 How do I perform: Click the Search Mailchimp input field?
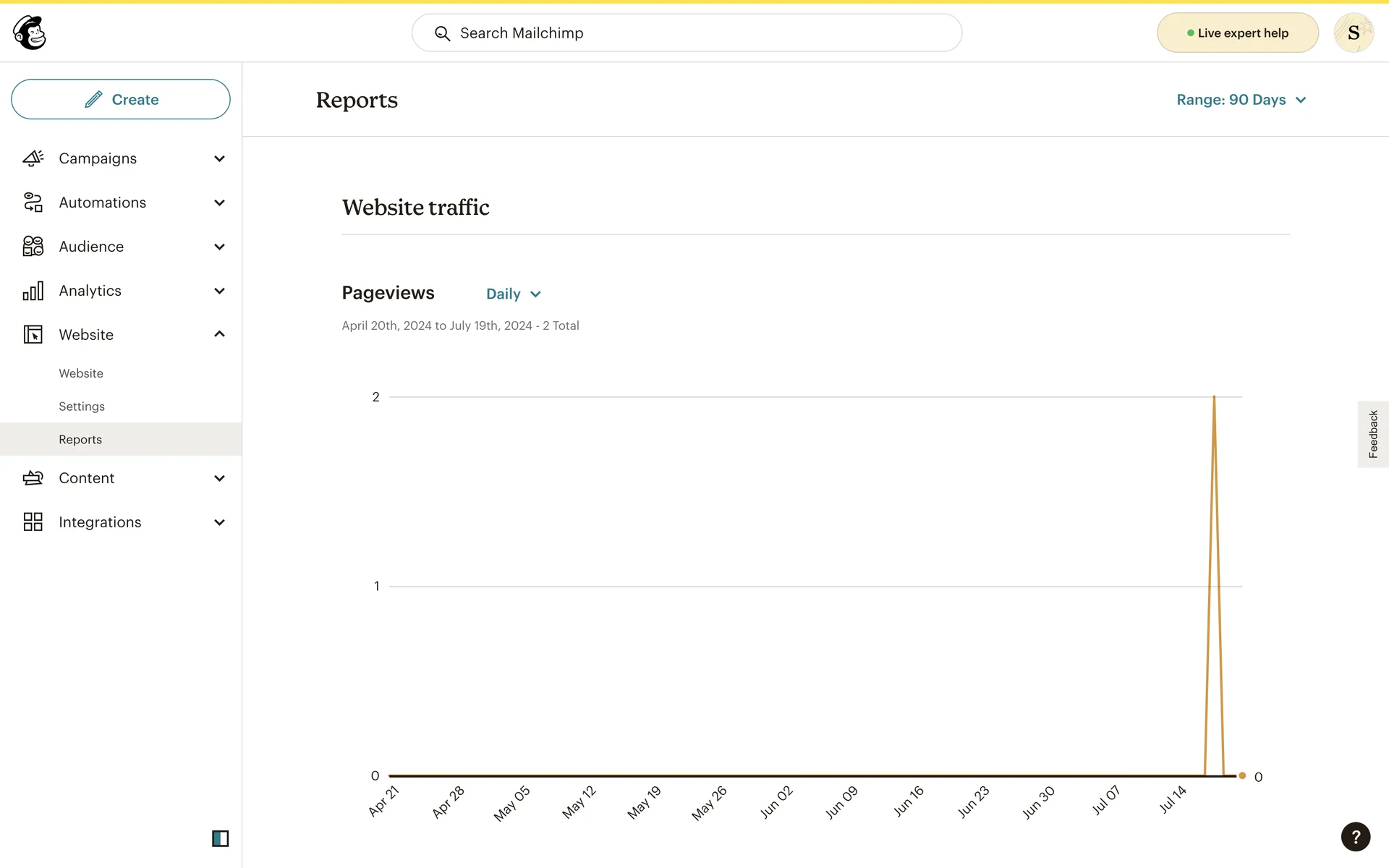pos(687,33)
